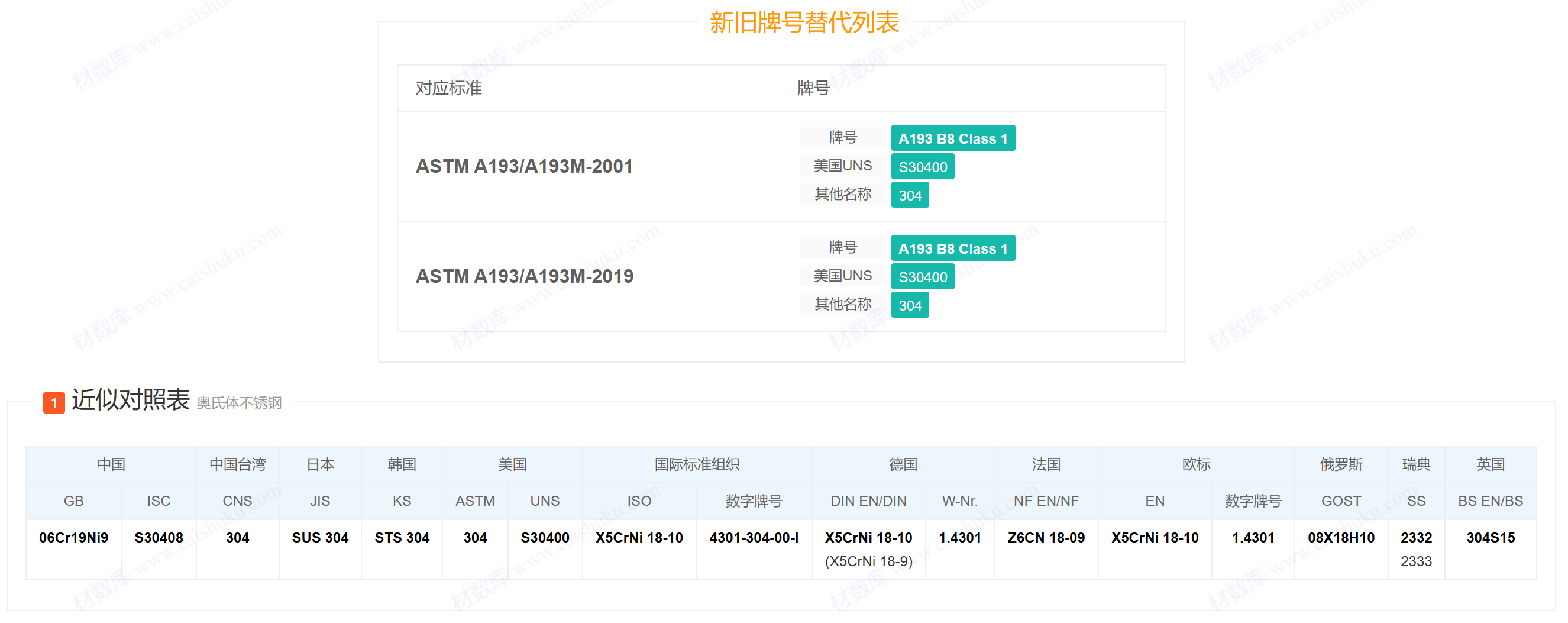Image resolution: width=1568 pixels, height=623 pixels.
Task: Click the 中国台湾 country header
Action: 237,464
